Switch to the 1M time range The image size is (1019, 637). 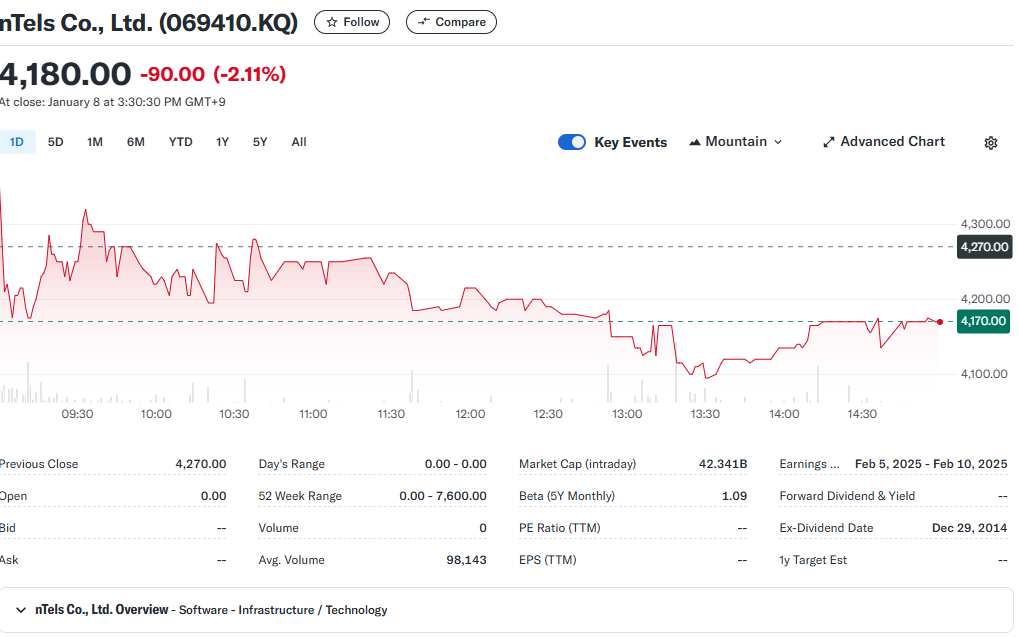pos(95,142)
